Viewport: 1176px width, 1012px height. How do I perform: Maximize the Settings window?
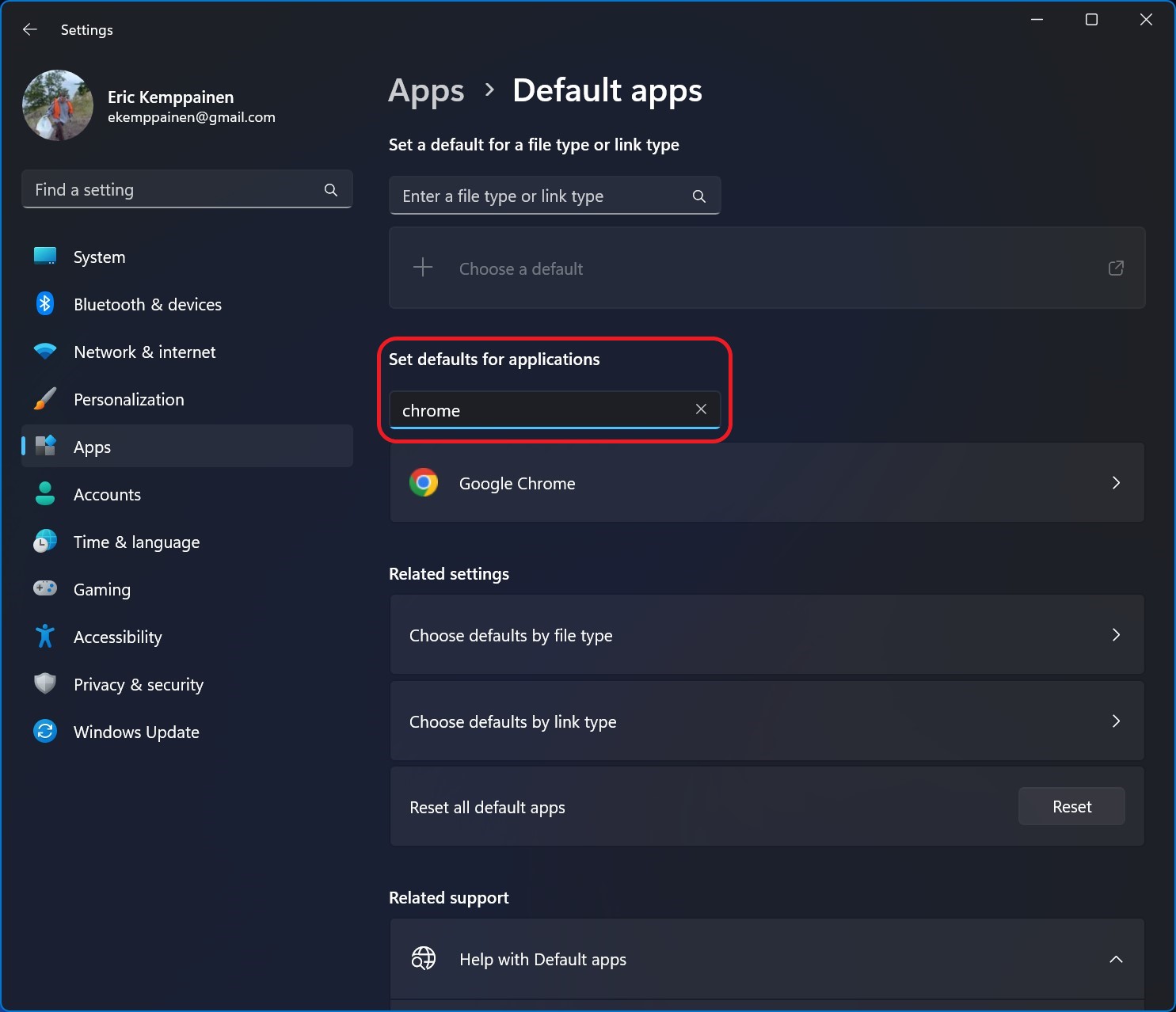1091,20
